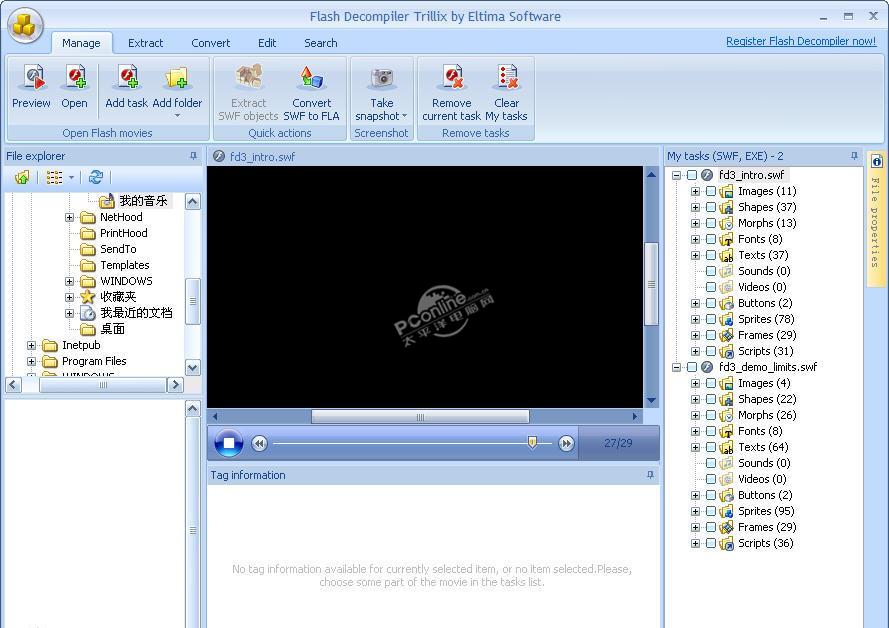Expand the Program Files folder
Screen dimensions: 889x628
(31, 361)
